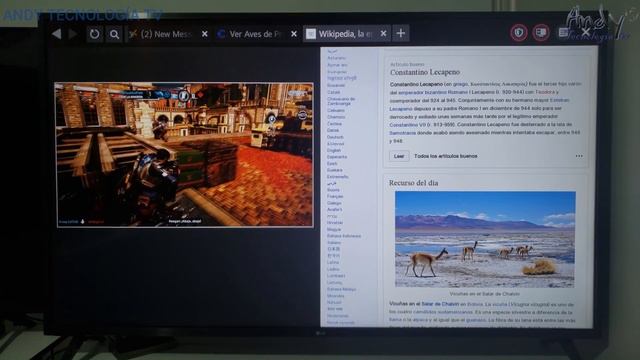
Task: Open the browser menu list icon
Action: pyautogui.click(x=563, y=33)
